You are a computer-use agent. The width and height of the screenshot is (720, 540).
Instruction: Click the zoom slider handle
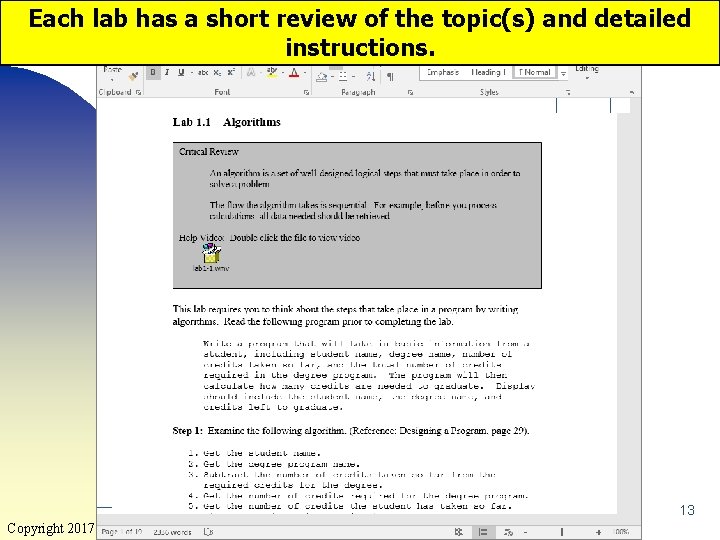[x=562, y=532]
